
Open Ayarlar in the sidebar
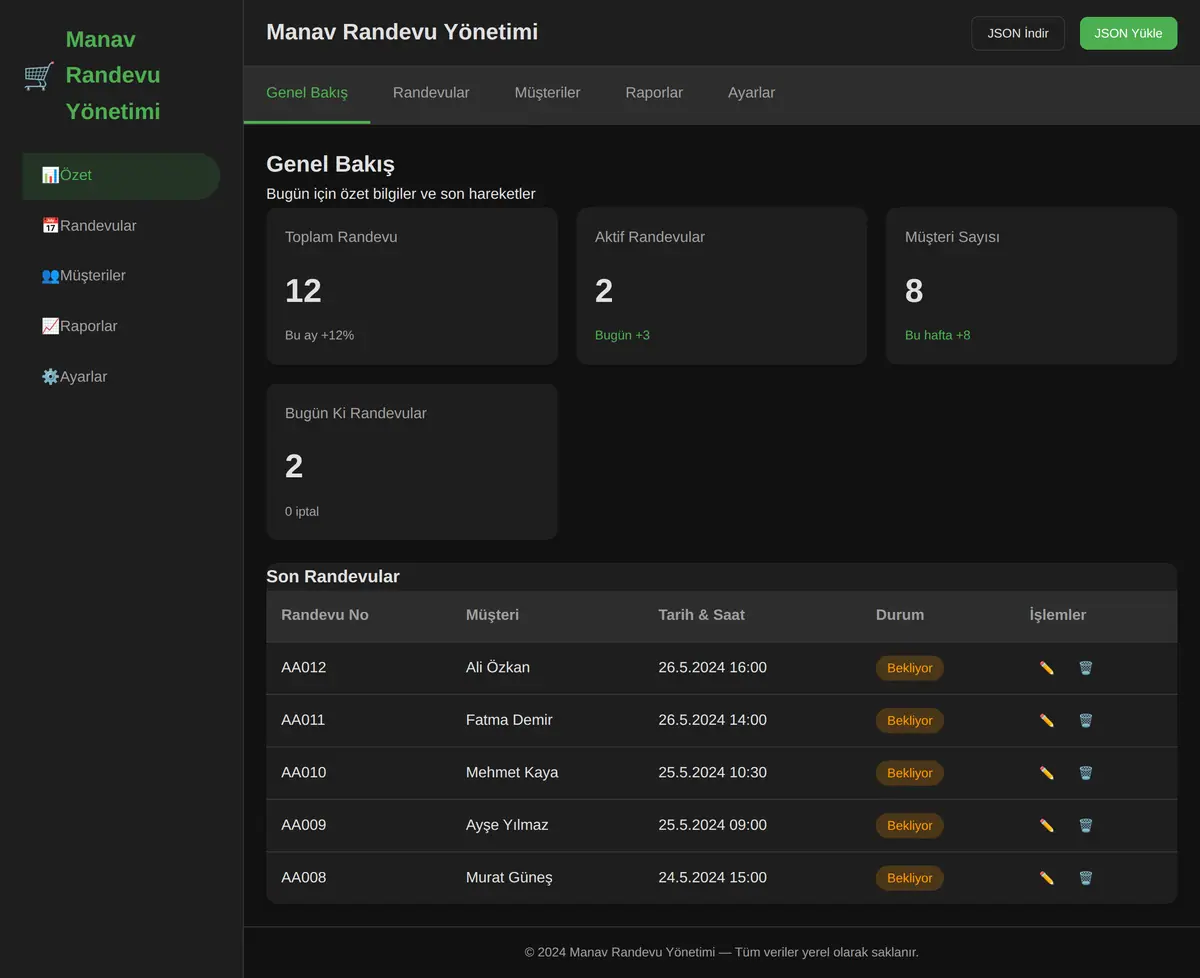pos(121,377)
